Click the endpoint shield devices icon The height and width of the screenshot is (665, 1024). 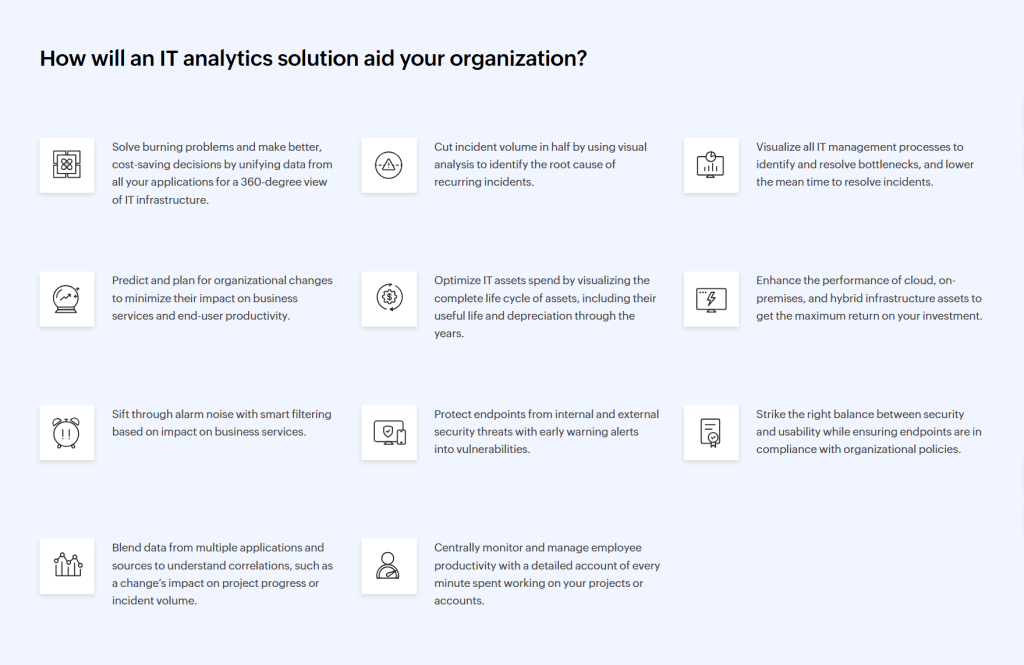(389, 432)
